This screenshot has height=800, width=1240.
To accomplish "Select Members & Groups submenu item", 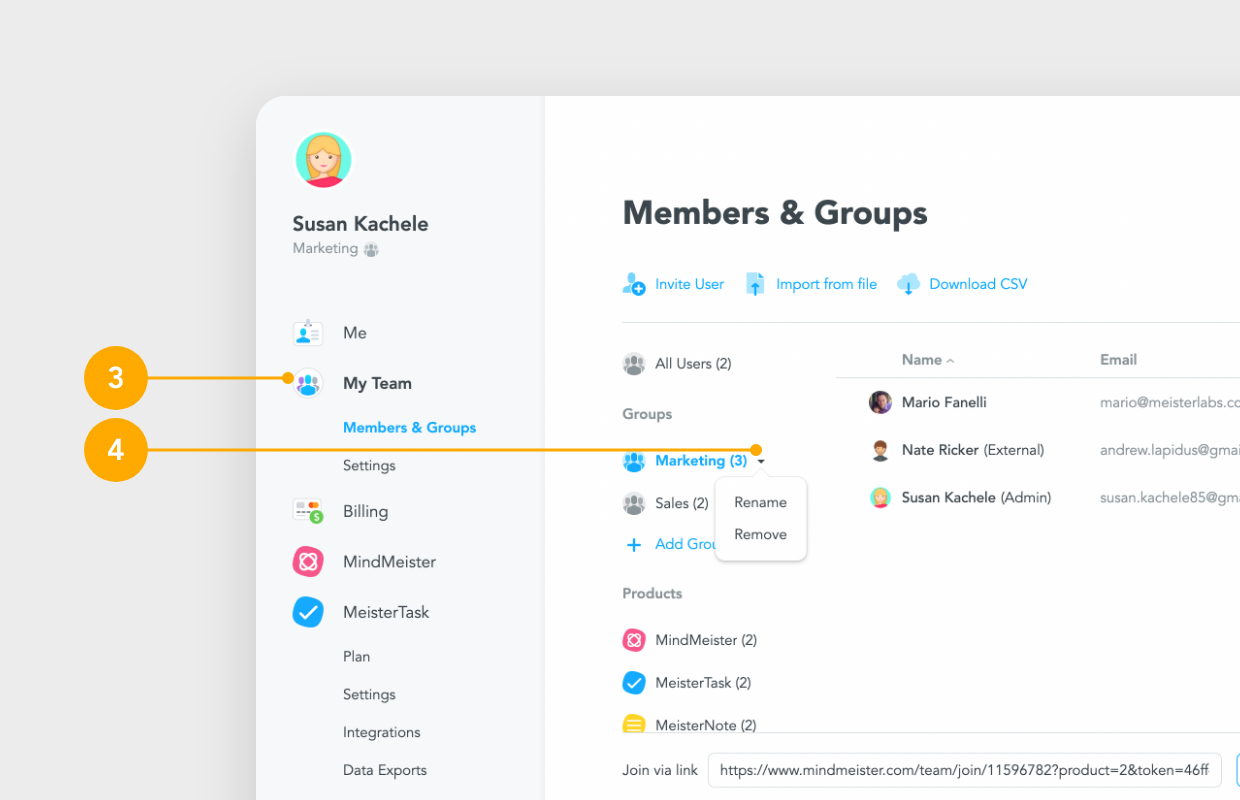I will coord(409,427).
